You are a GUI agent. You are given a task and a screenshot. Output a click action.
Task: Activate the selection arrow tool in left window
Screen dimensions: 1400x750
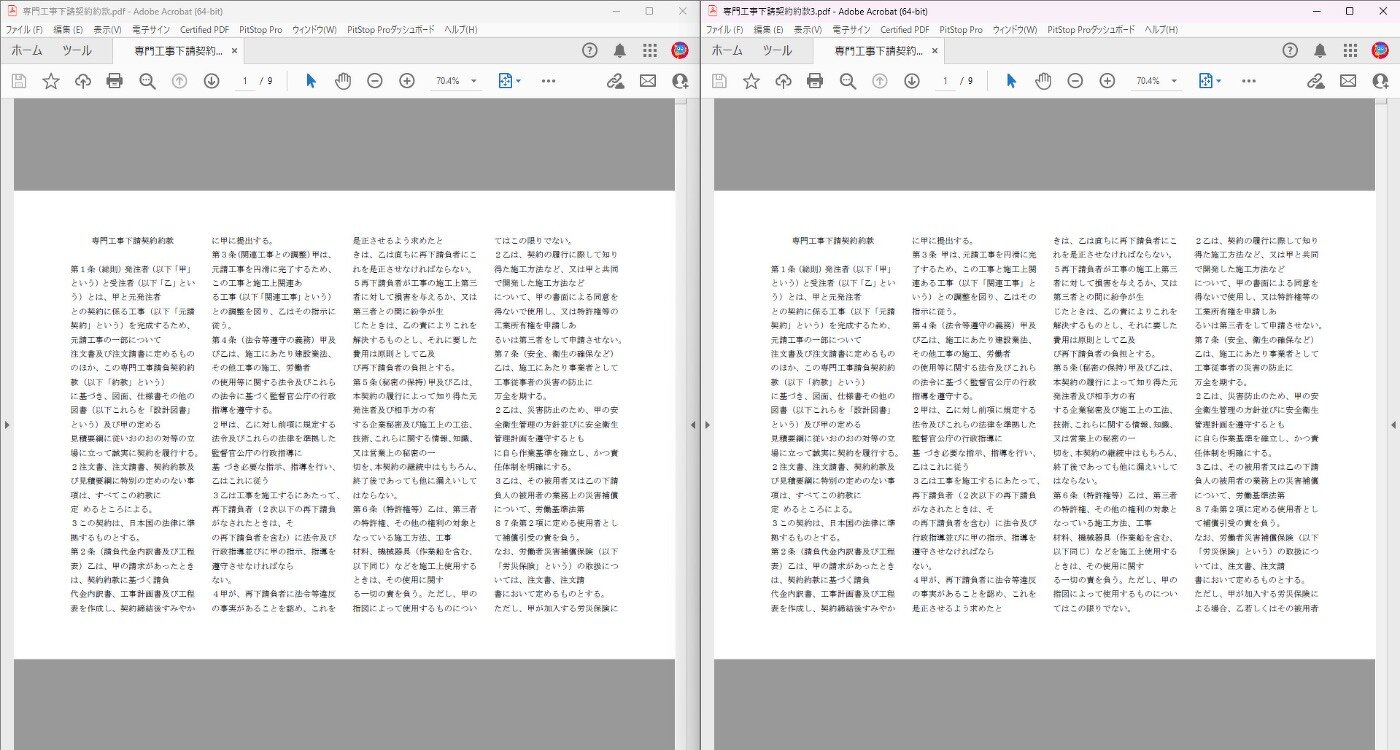point(311,81)
